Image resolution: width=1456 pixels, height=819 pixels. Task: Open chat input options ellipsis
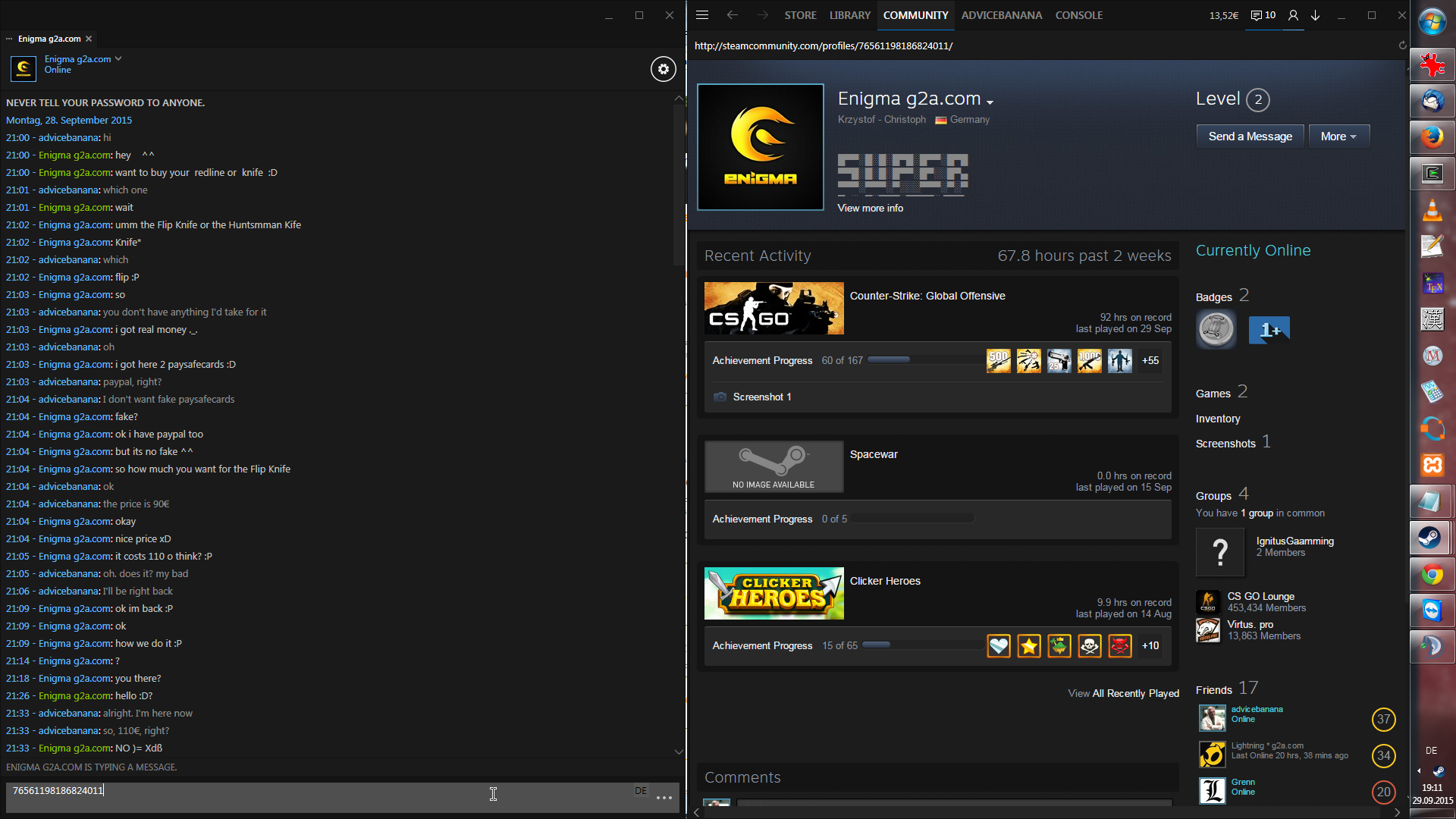click(664, 797)
